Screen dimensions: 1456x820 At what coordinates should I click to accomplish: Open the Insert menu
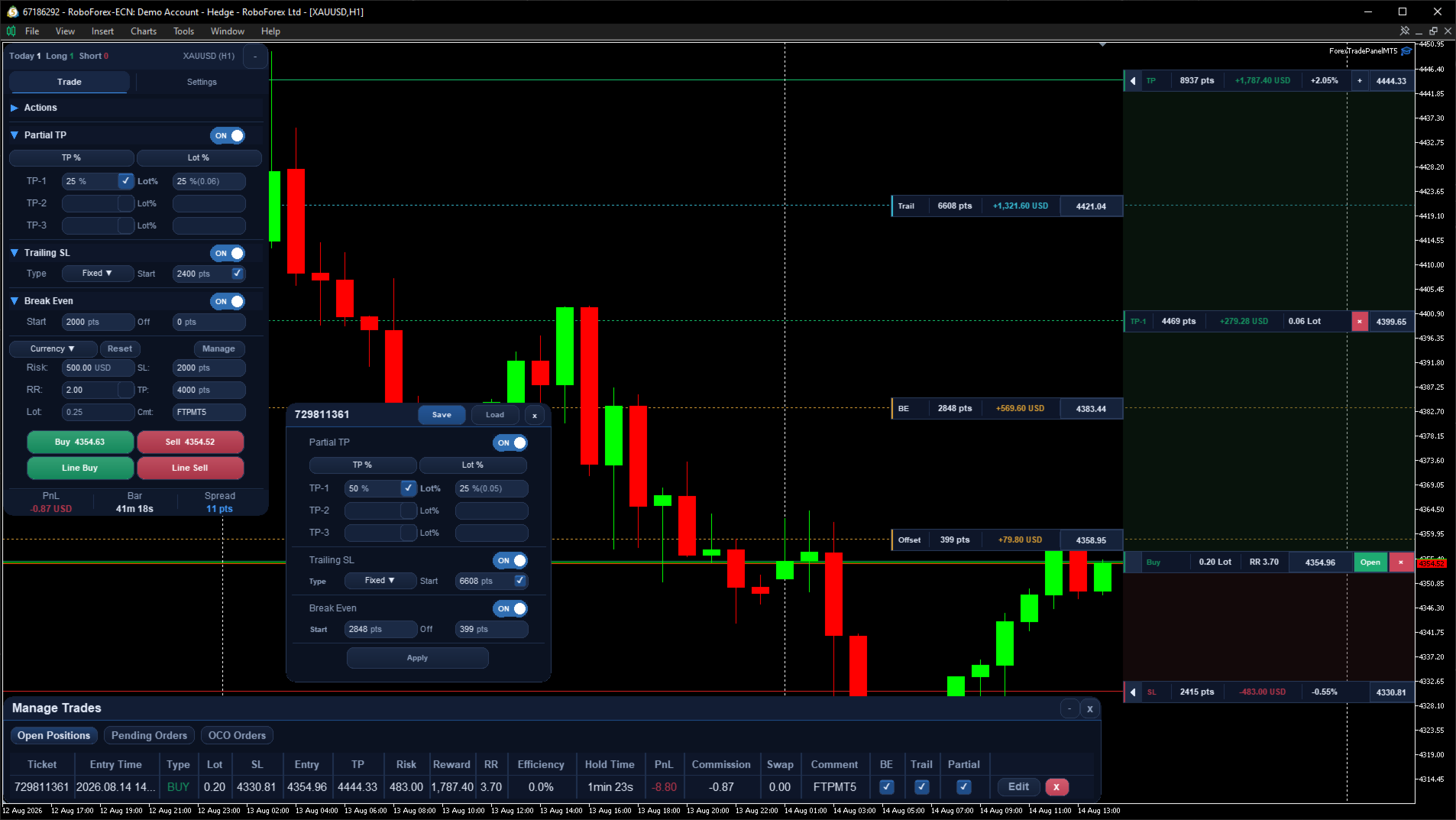(102, 31)
